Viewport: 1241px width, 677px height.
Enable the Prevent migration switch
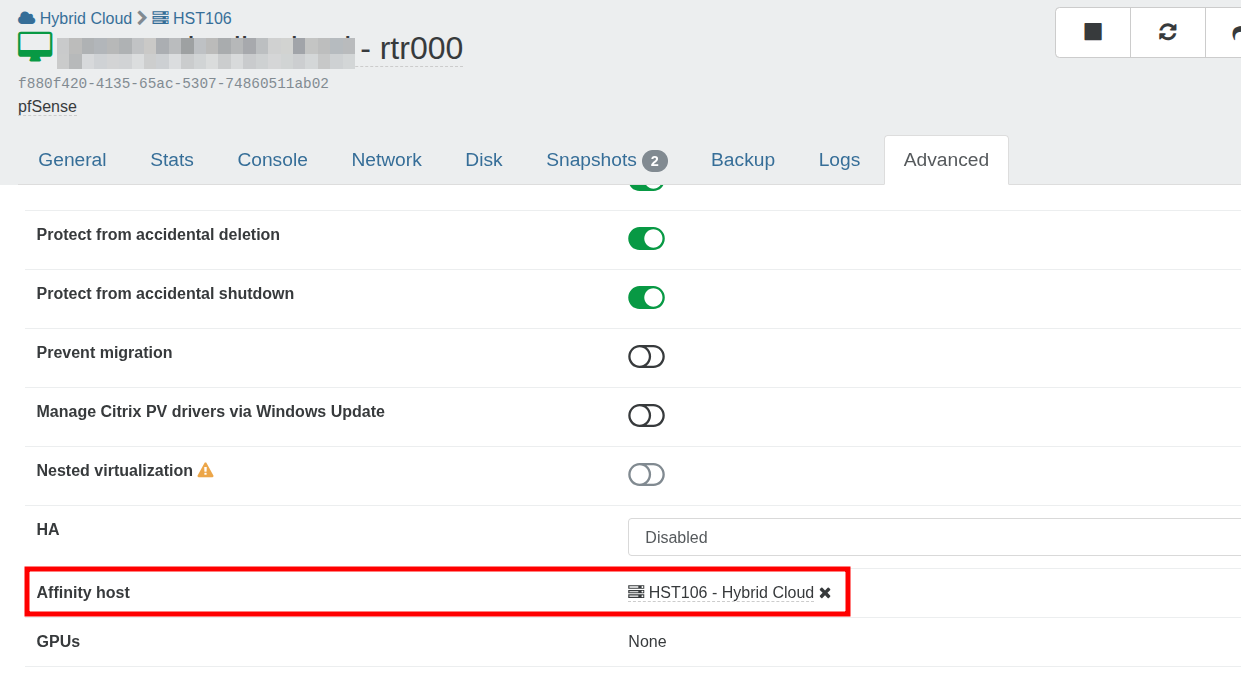tap(646, 356)
